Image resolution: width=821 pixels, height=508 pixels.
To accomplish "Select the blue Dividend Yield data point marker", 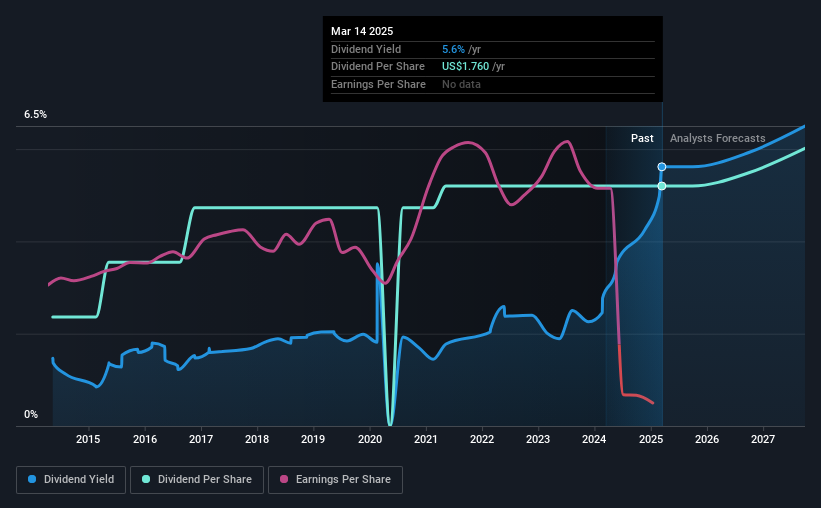I will coord(662,167).
